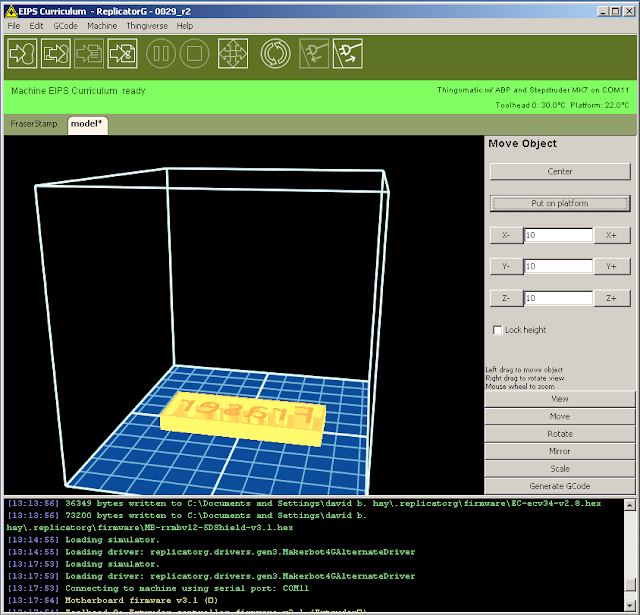Screen dimensions: 640x615
Task: Open the GCode menu
Action: (65, 26)
